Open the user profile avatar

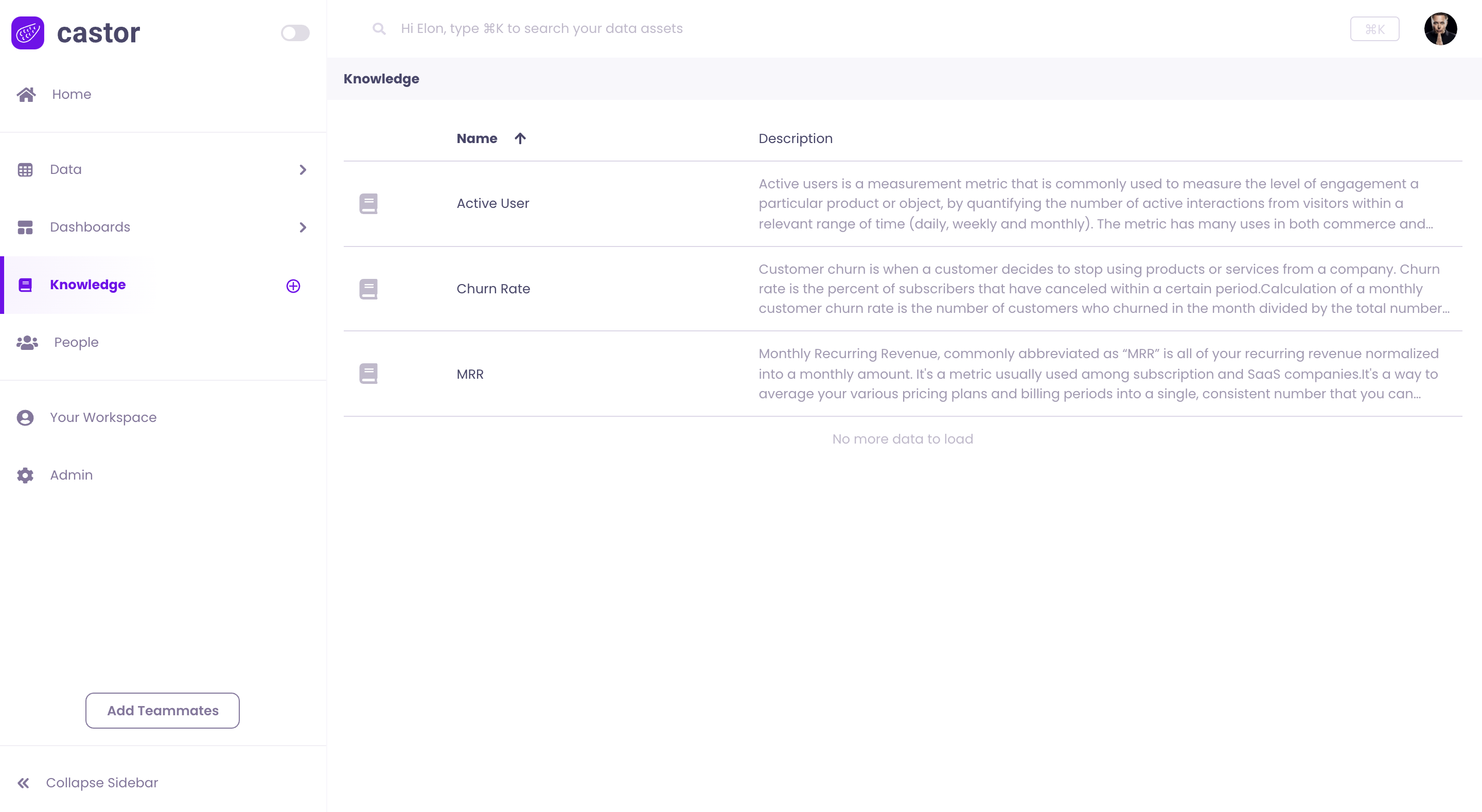(x=1439, y=29)
